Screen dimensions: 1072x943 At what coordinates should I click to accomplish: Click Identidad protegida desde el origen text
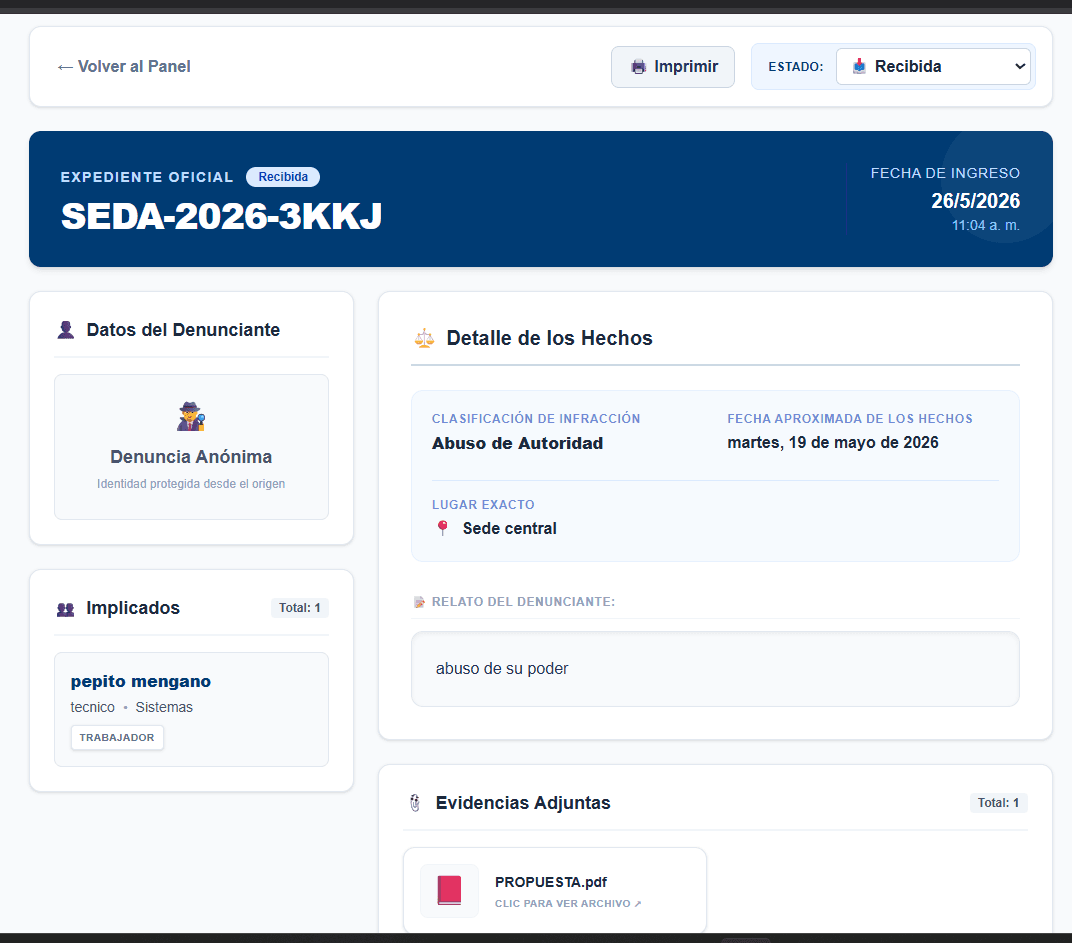(x=191, y=483)
